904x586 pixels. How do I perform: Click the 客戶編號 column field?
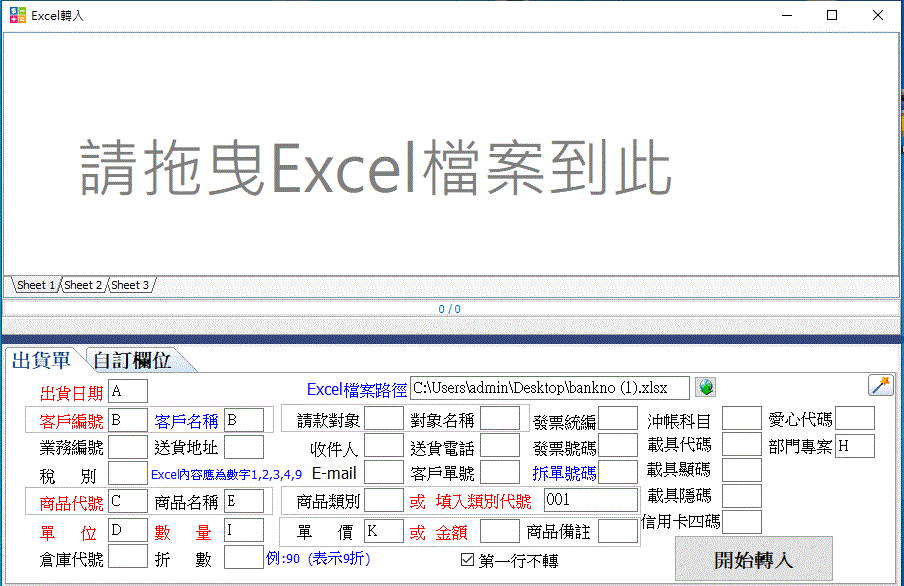(x=128, y=420)
